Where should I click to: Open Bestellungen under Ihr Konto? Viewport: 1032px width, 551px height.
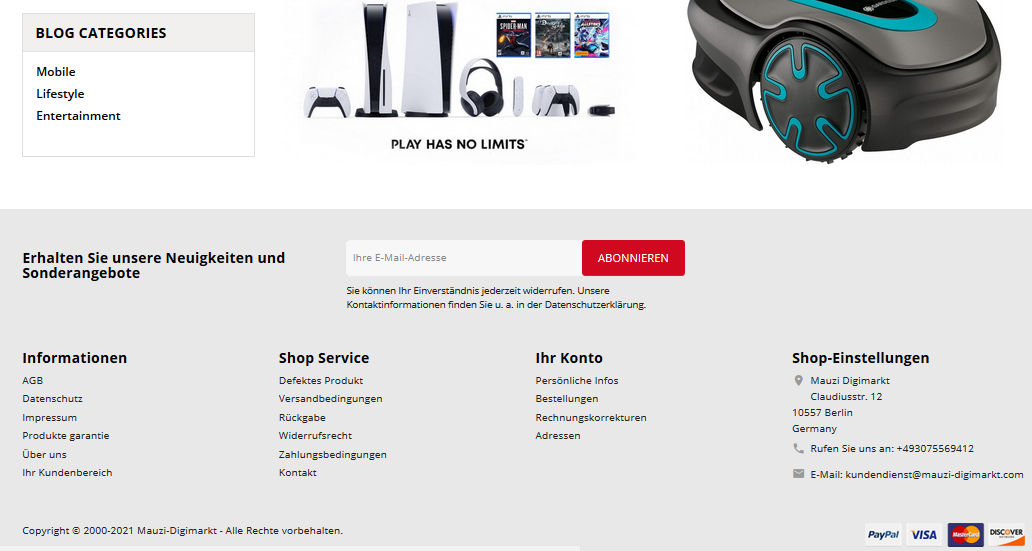[567, 398]
